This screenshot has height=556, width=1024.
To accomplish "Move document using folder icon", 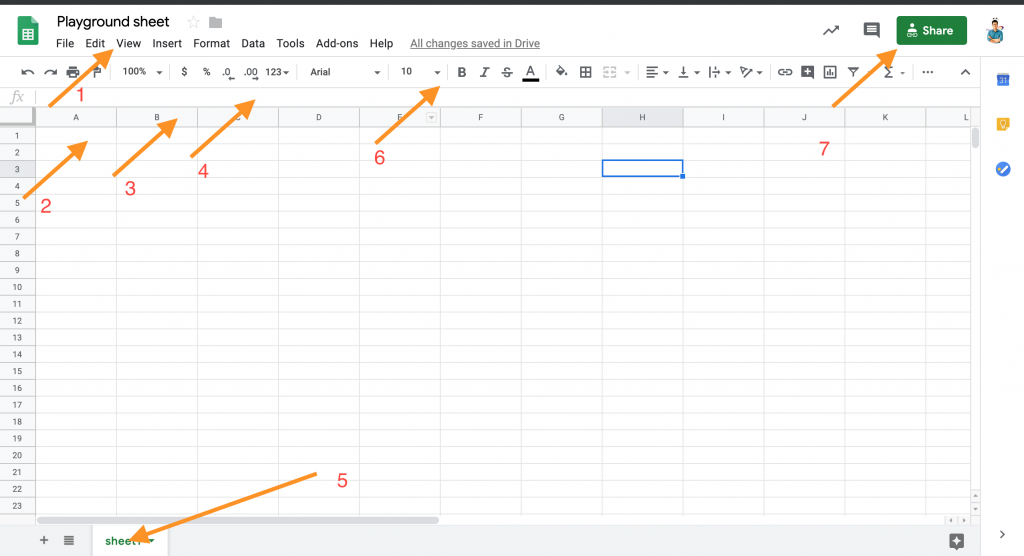I will point(216,22).
